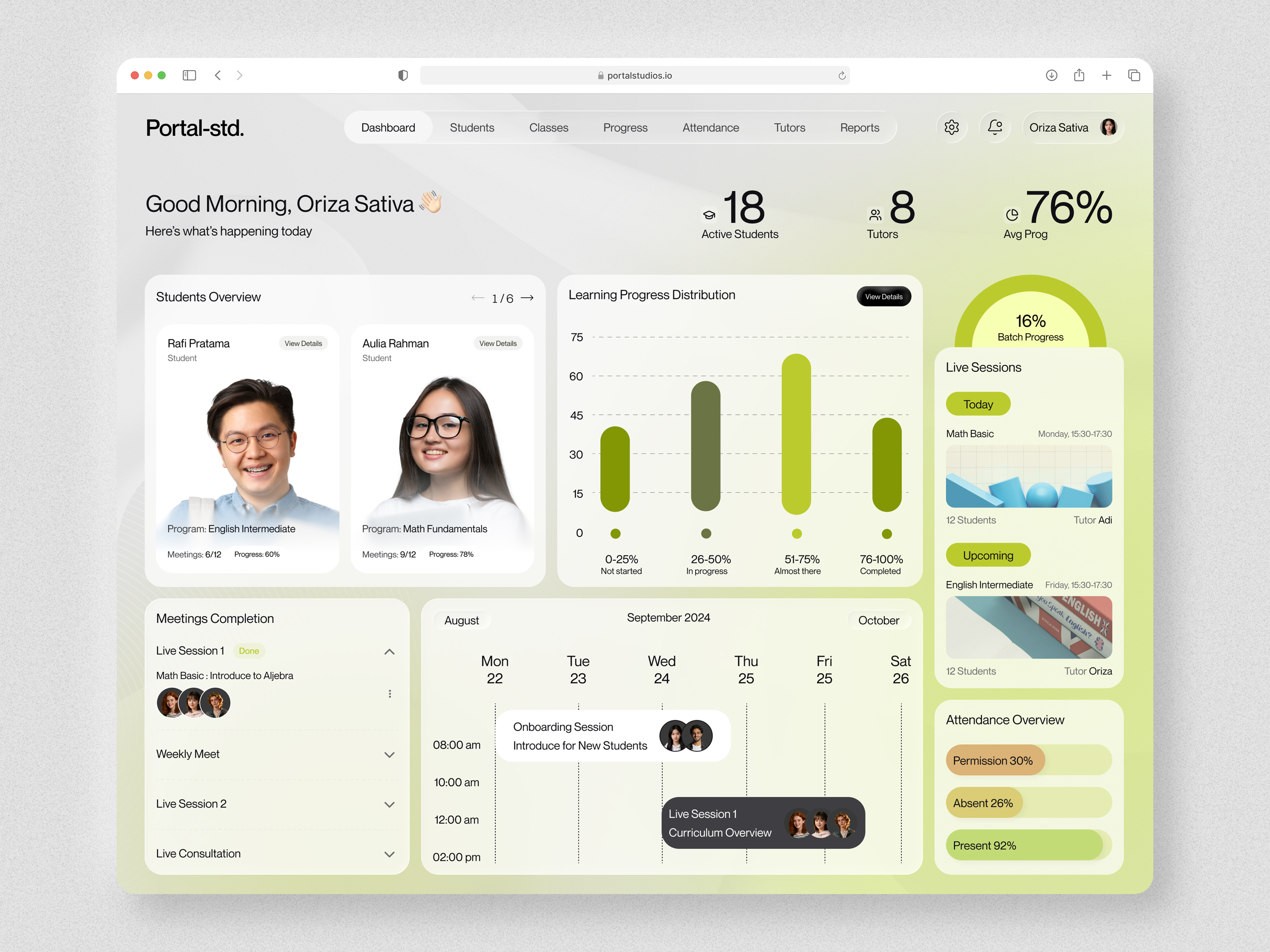1270x952 pixels.
Task: Switch to the Attendance tab
Action: coord(710,127)
